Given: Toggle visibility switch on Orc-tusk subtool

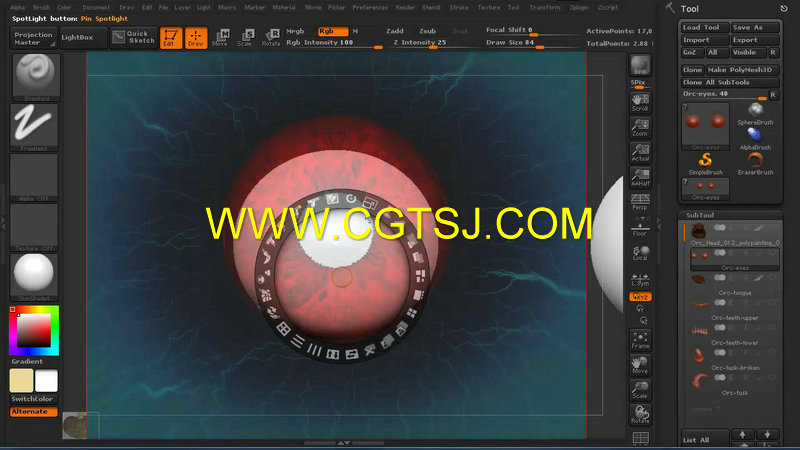Looking at the screenshot, I should [720, 378].
